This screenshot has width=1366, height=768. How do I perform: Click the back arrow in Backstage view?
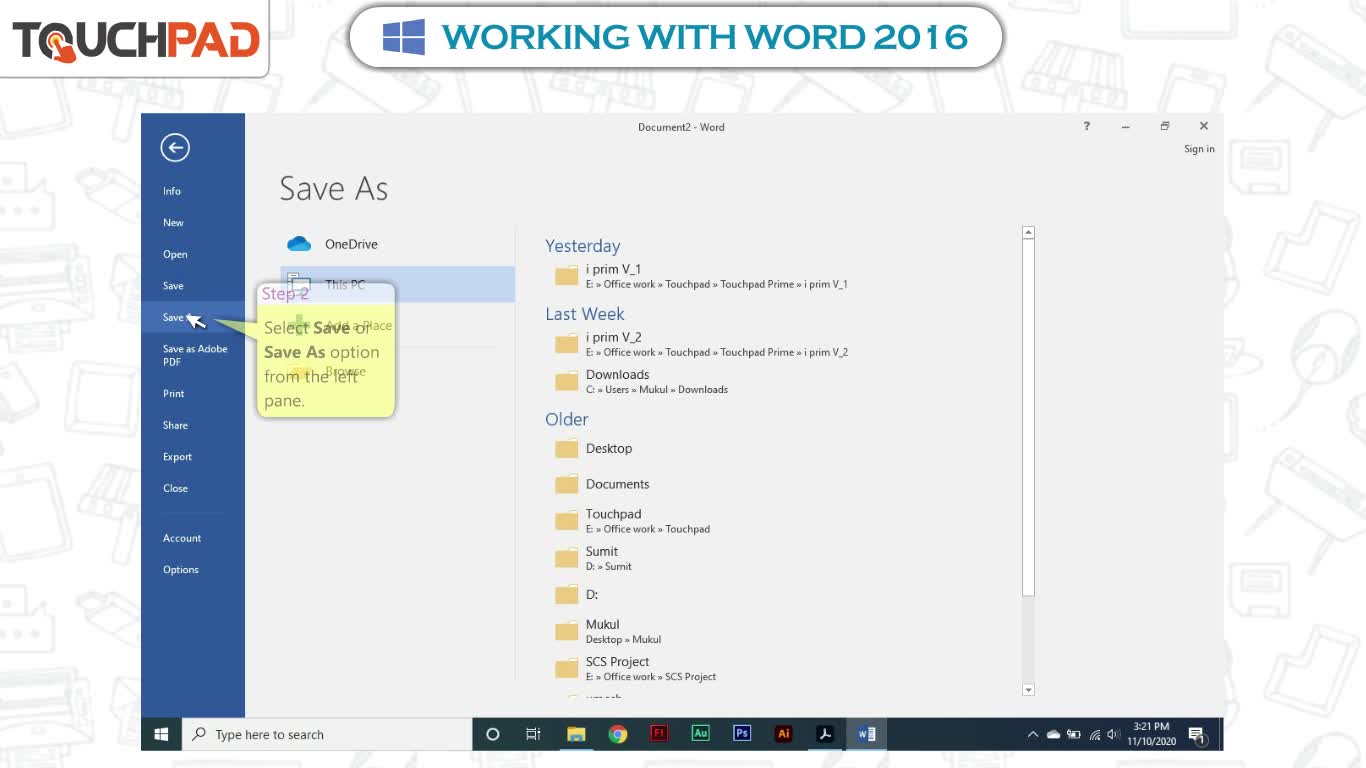pos(175,148)
